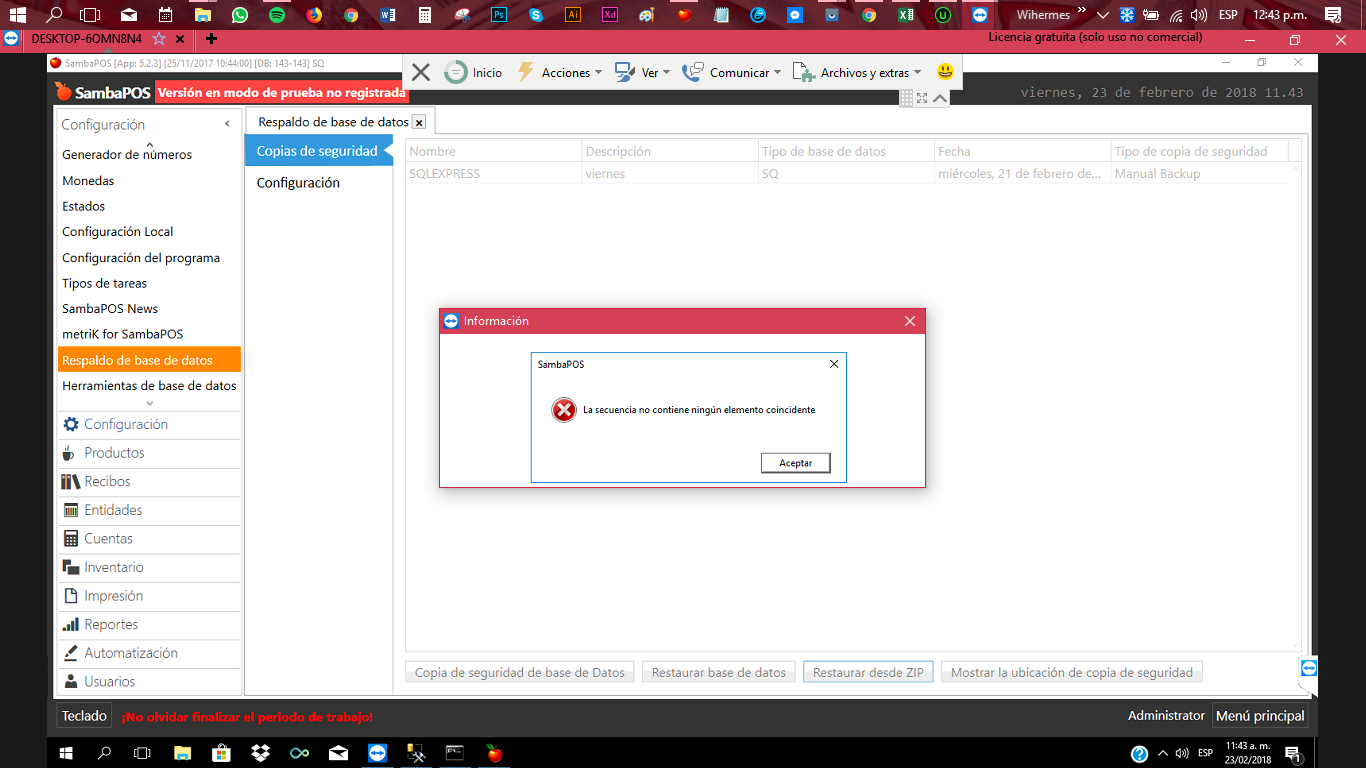1366x768 pixels.
Task: Click the Menú principal button
Action: pos(1260,716)
